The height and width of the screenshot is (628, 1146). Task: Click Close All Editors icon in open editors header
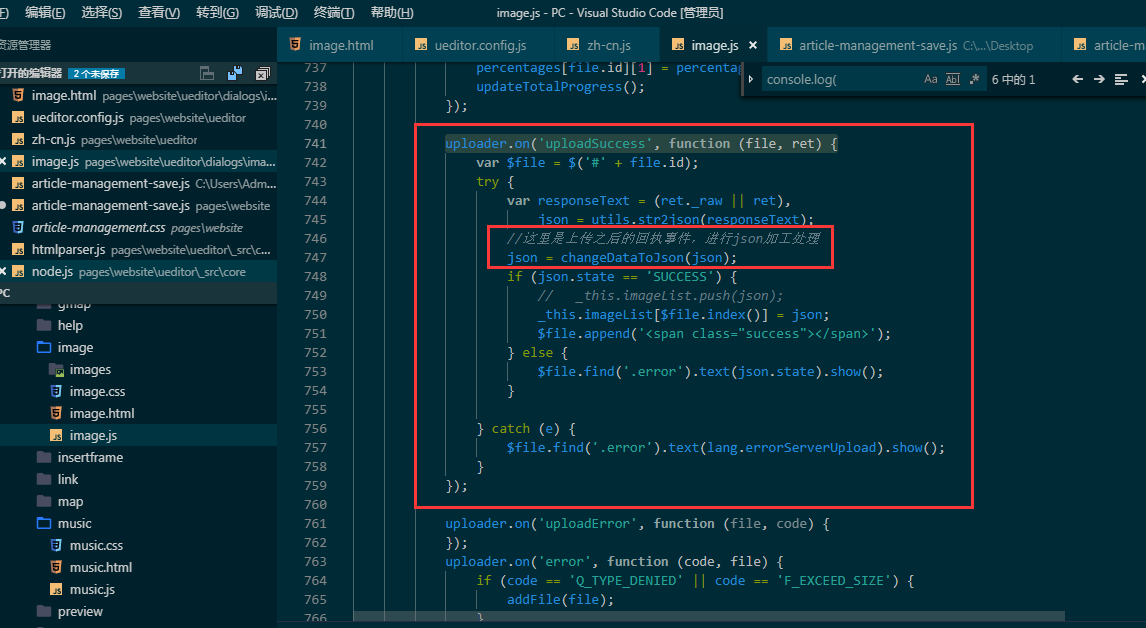pos(262,73)
